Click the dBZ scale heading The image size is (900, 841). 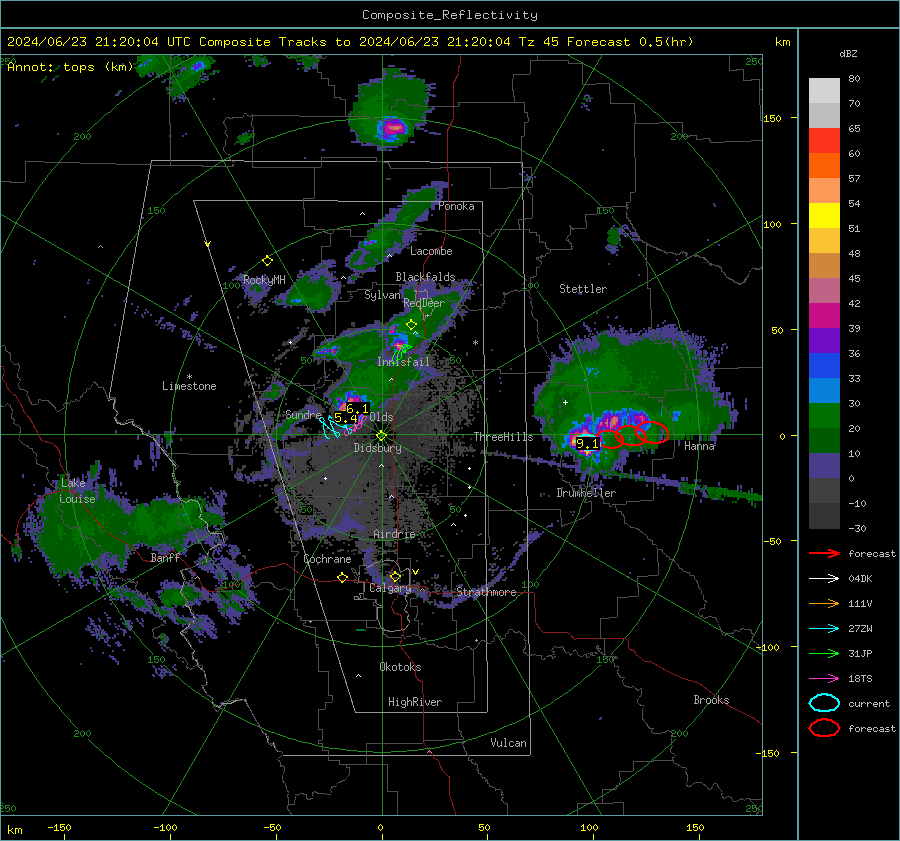pos(848,54)
